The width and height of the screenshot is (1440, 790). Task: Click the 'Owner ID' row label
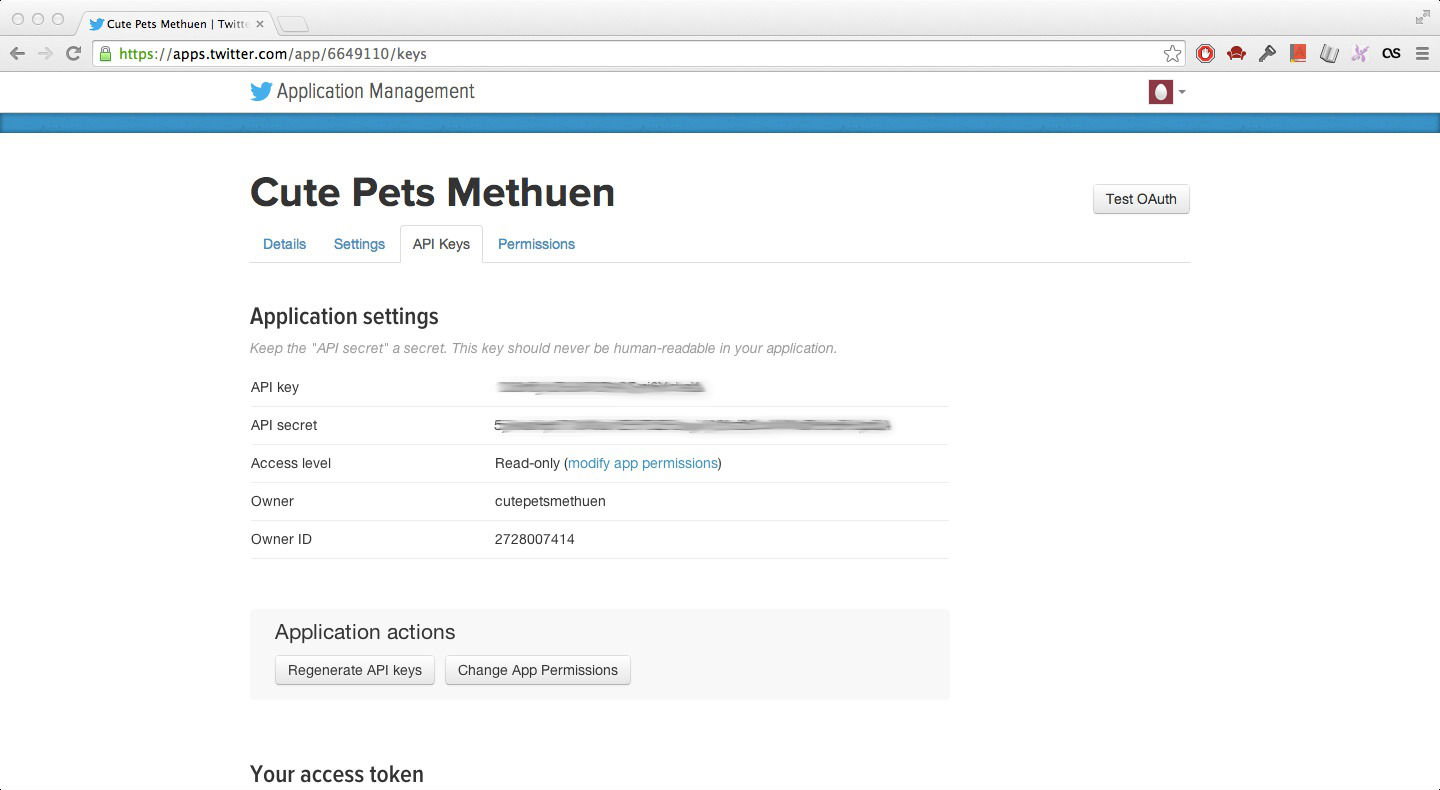tap(281, 539)
